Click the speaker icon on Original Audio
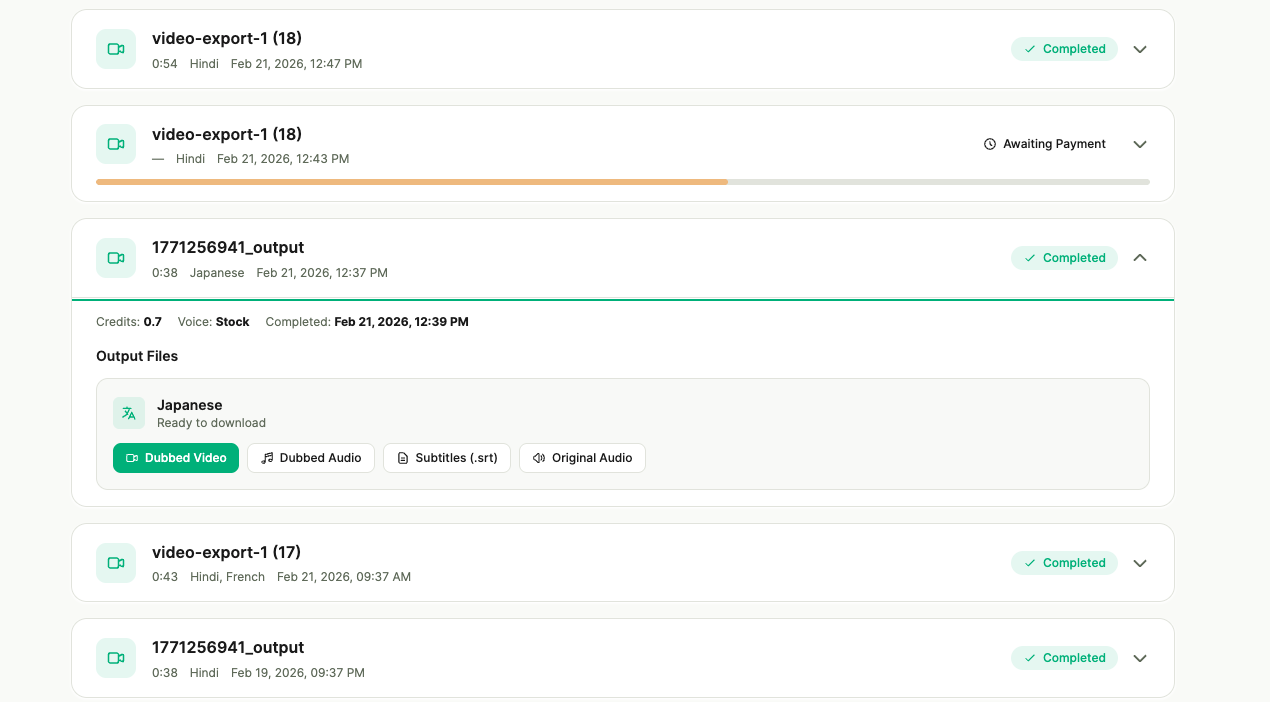The width and height of the screenshot is (1270, 702). pos(538,457)
